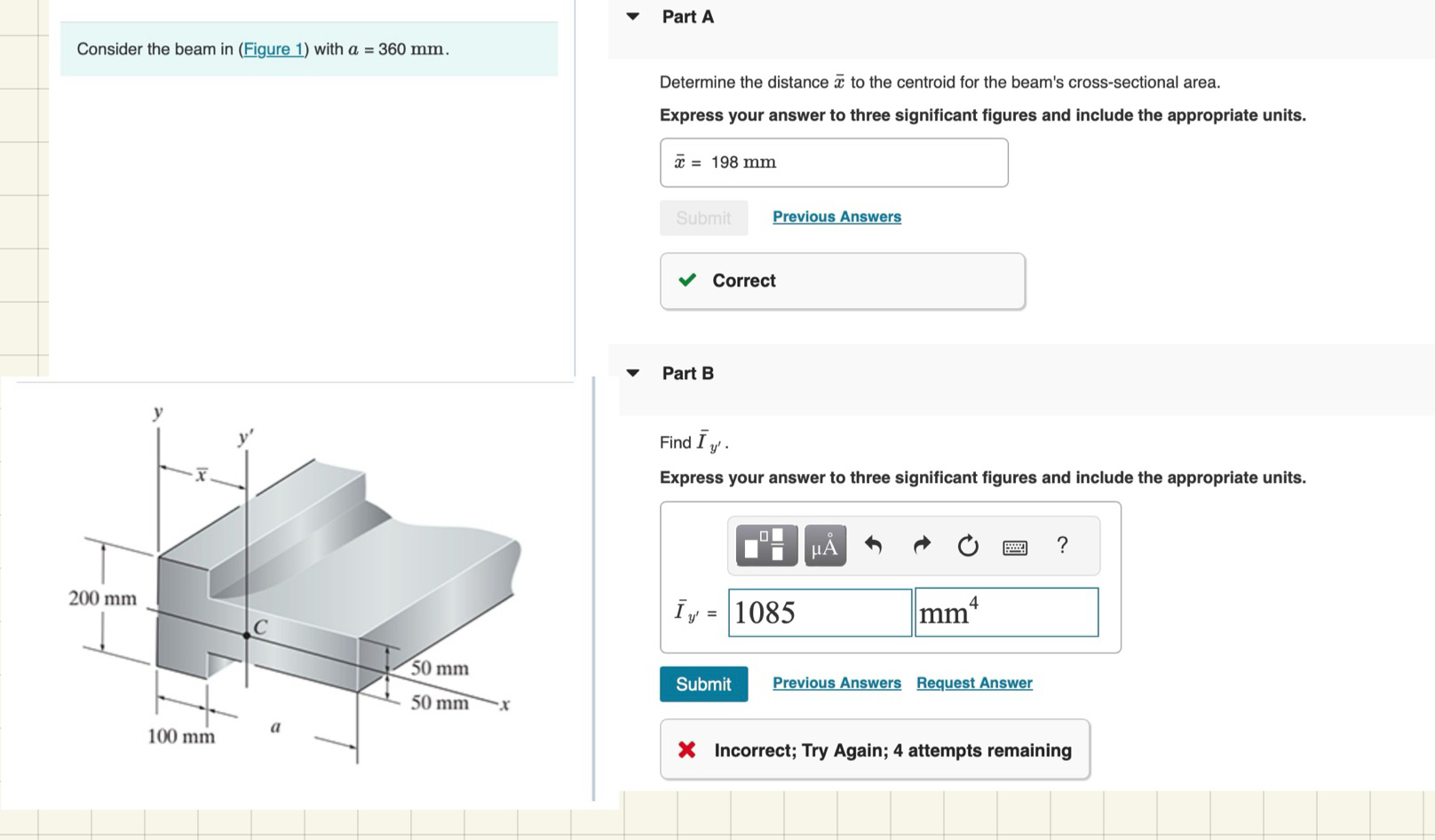Click the reset/refresh icon in the toolbar

(x=967, y=545)
